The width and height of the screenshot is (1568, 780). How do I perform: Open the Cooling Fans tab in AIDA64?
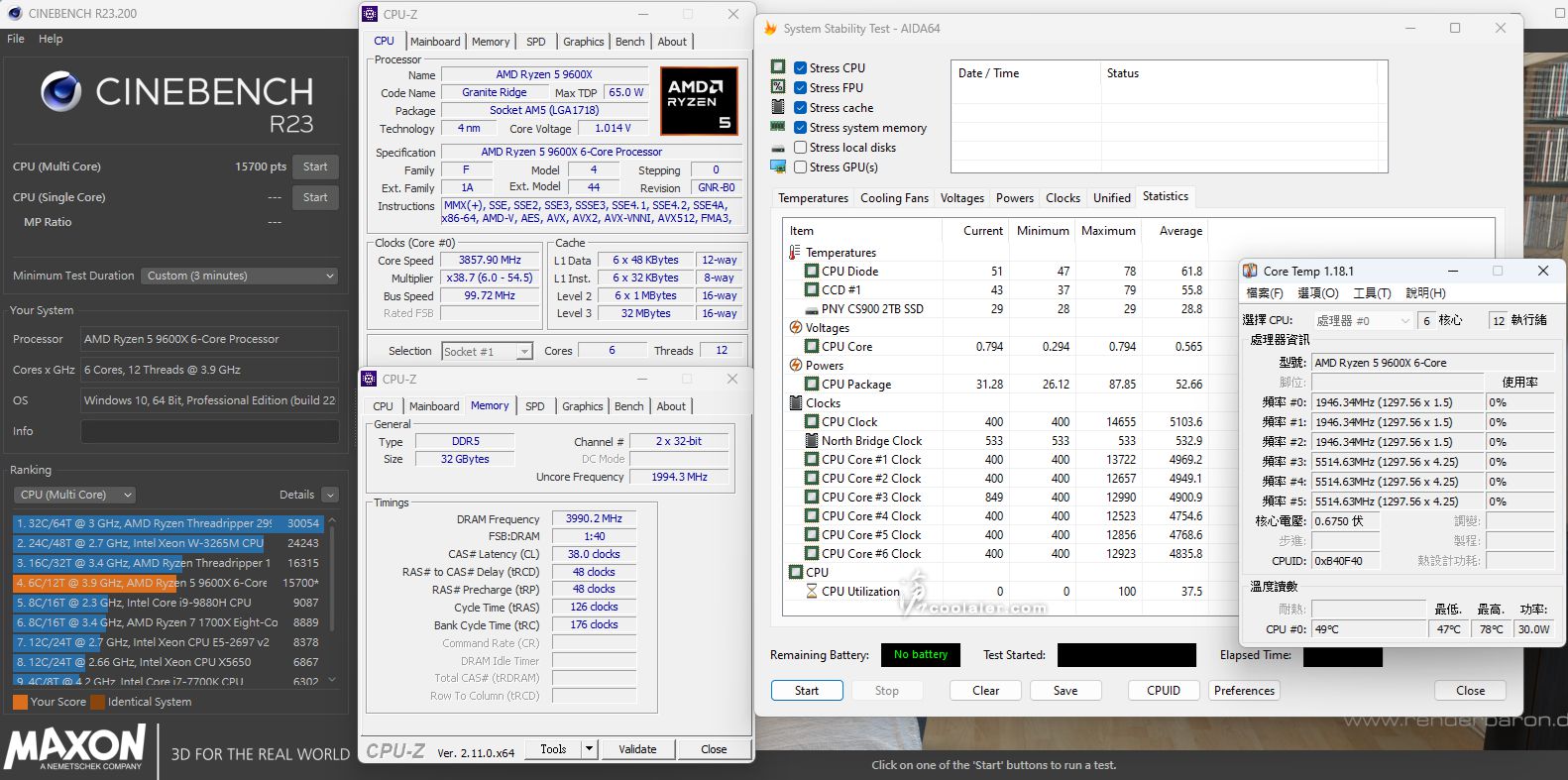point(894,198)
